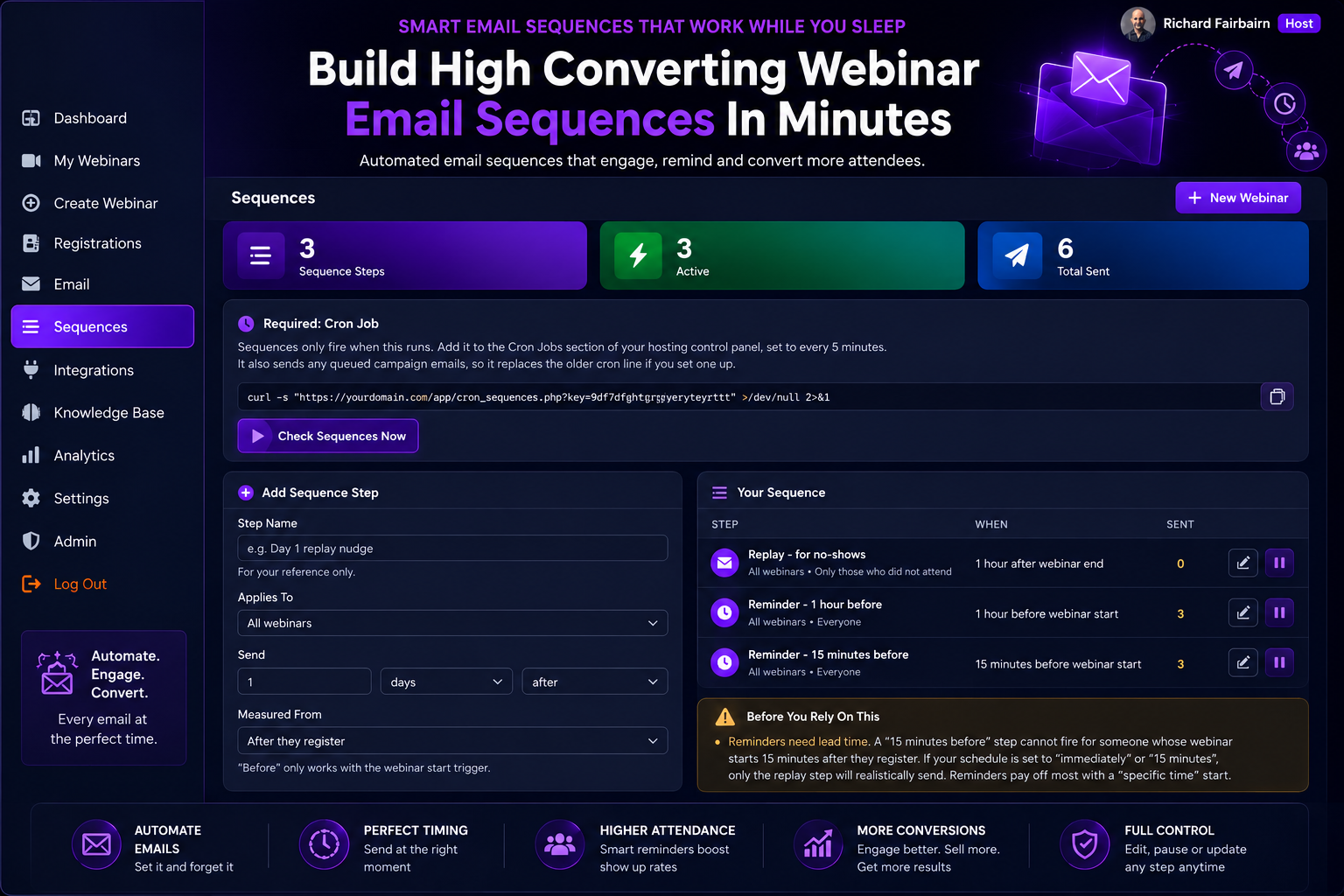Open the Measured From dropdown
The height and width of the screenshot is (896, 1344).
point(452,740)
